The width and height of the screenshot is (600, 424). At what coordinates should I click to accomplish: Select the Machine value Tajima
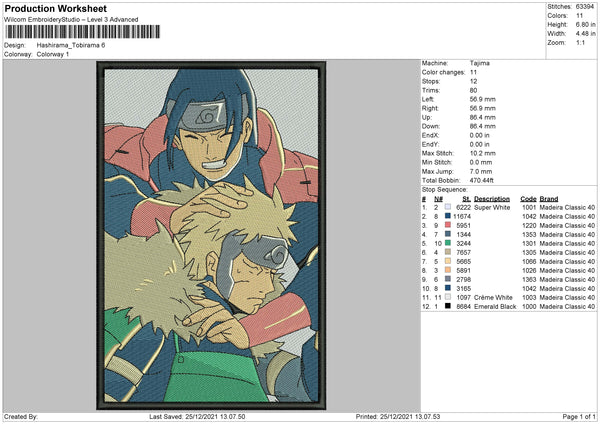(x=480, y=63)
